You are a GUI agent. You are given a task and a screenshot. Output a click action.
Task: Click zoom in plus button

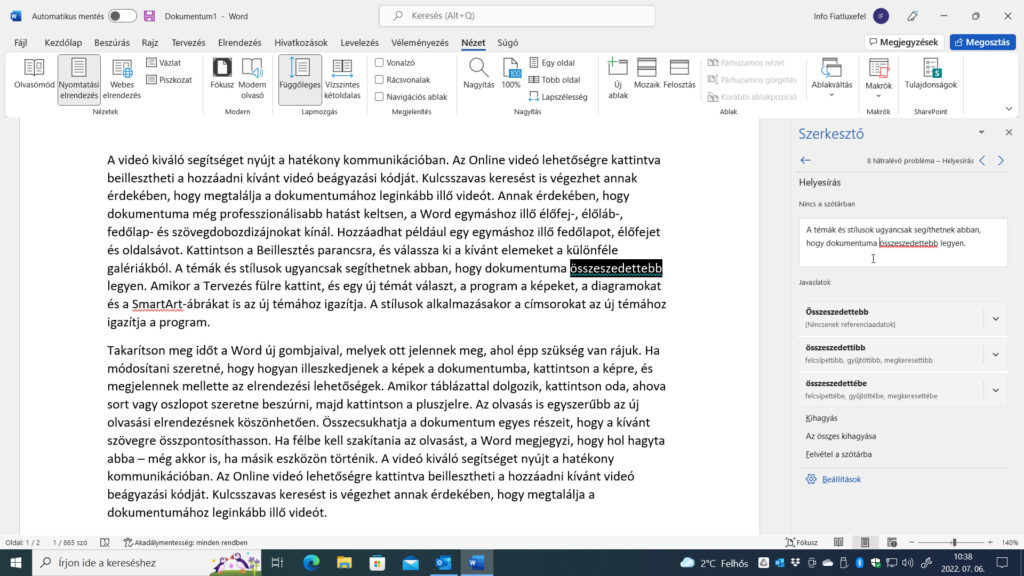tap(990, 542)
